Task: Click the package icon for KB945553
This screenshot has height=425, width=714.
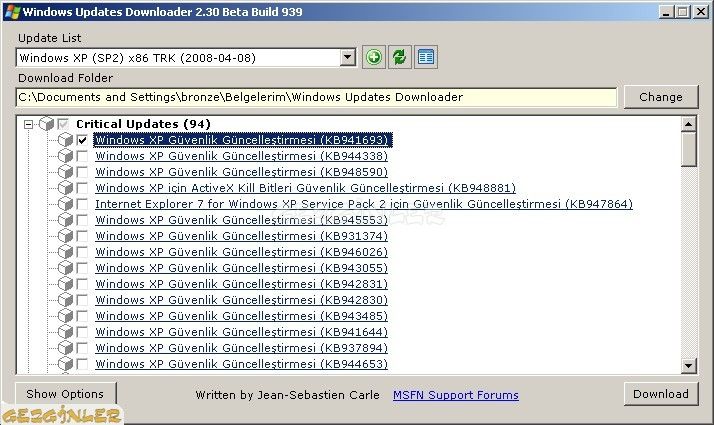Action: (x=66, y=220)
